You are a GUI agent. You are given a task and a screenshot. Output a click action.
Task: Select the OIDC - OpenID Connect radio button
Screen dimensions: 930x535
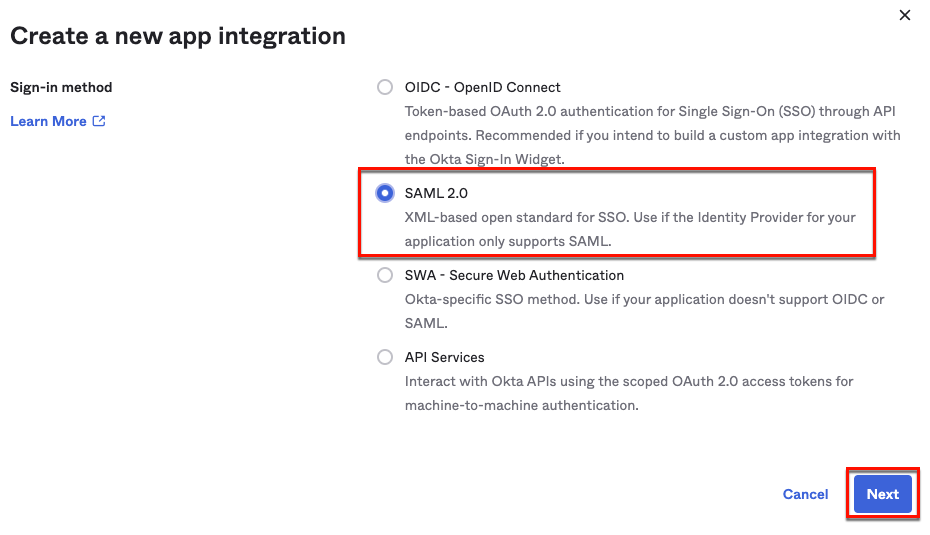click(385, 87)
